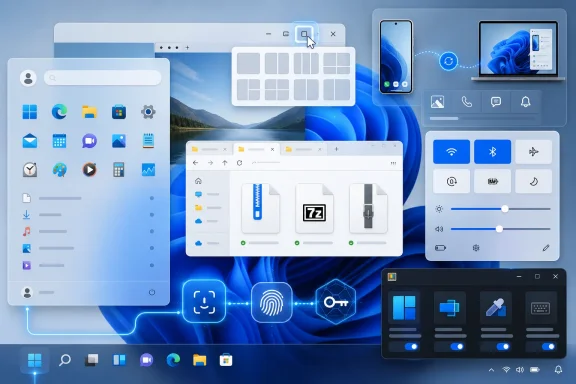Open Notifications bell tab in Phone Link panel
This screenshot has height=384, width=576.
point(525,102)
